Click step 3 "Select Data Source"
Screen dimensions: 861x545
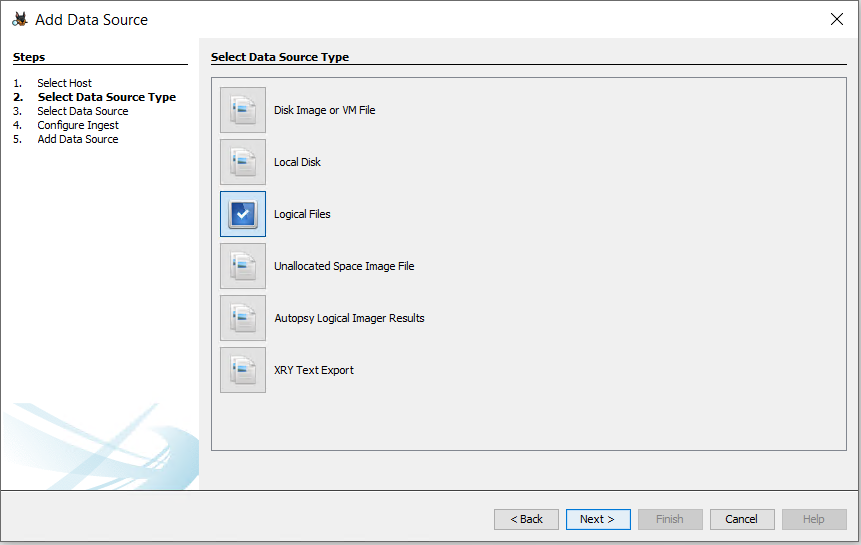coord(82,111)
